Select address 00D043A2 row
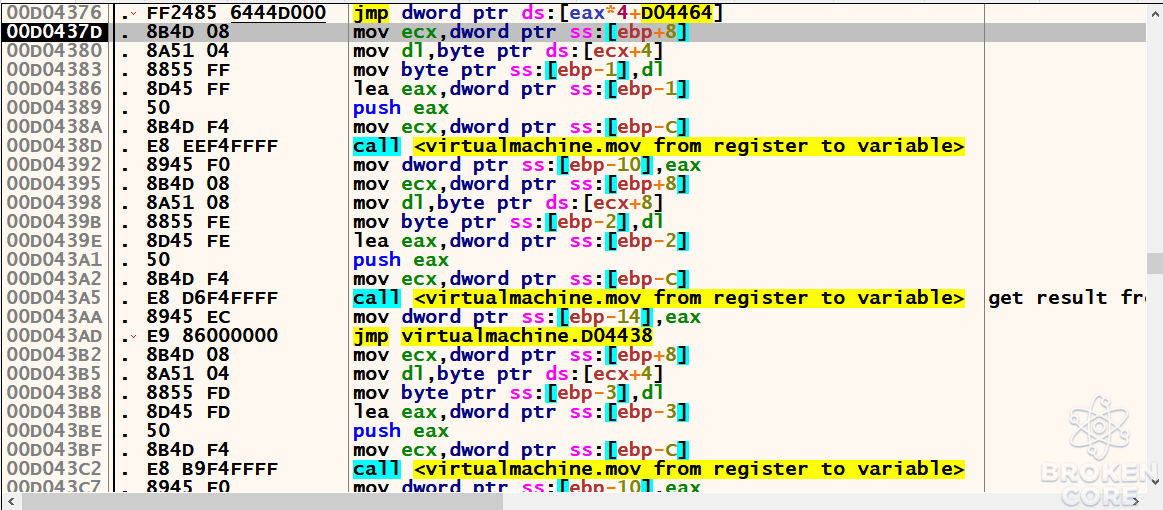1163x510 pixels. click(x=56, y=279)
